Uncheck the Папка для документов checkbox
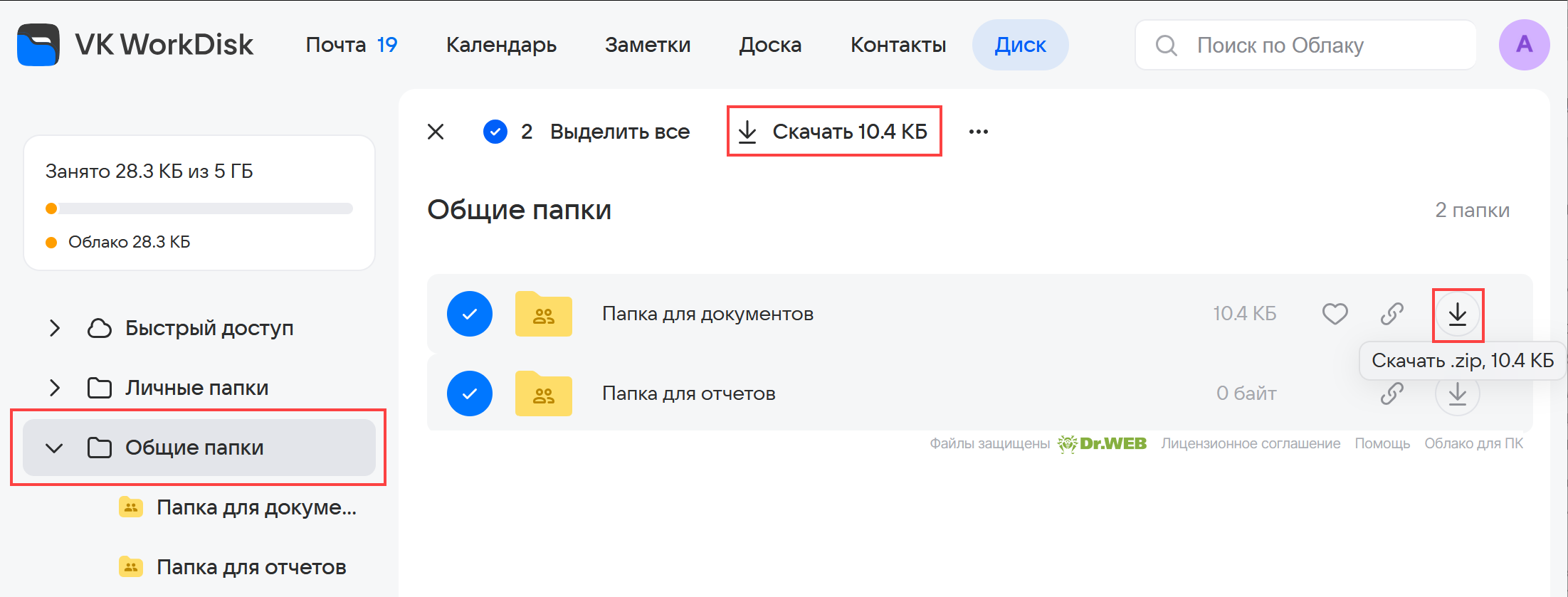 click(x=470, y=314)
